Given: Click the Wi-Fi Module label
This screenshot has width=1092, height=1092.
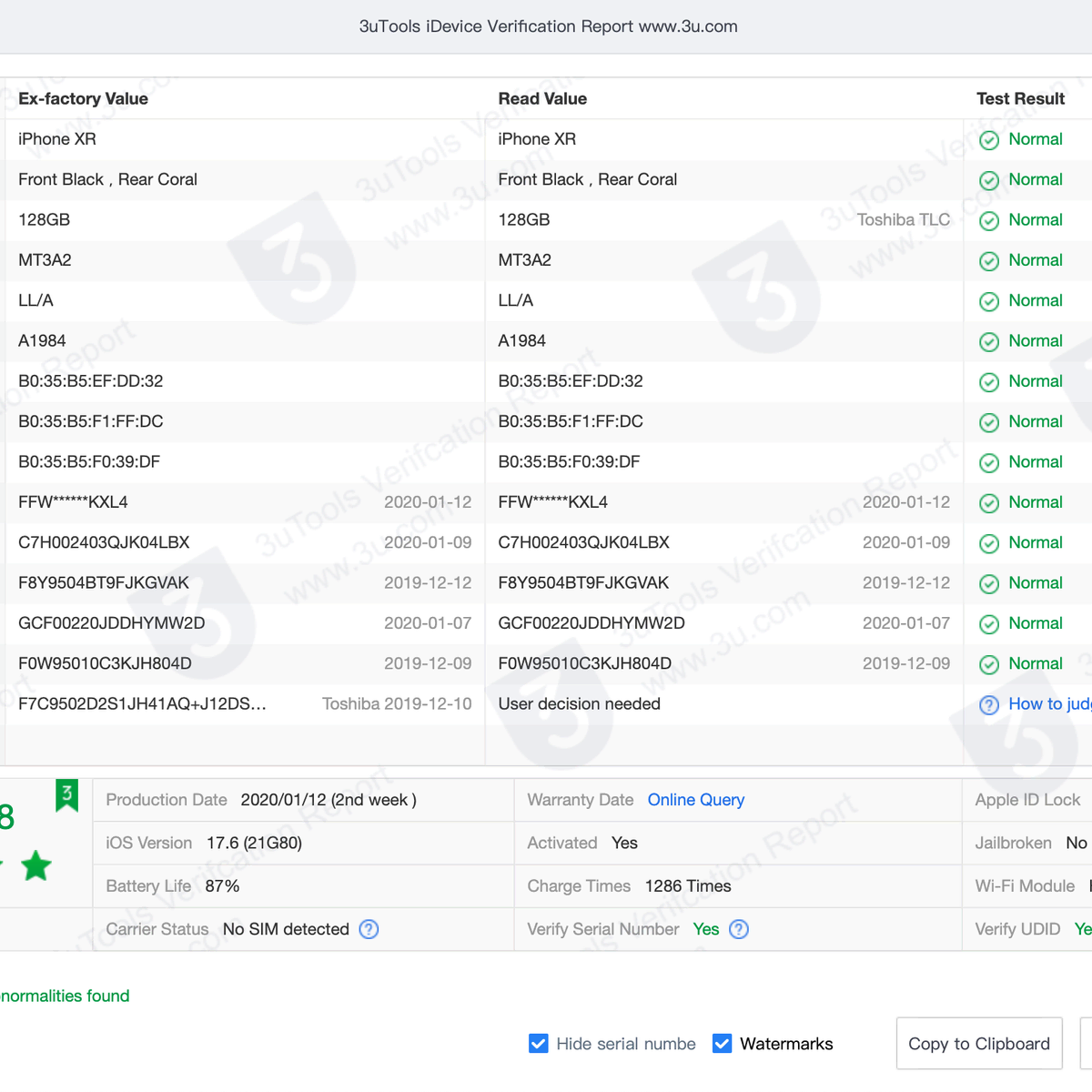Looking at the screenshot, I should (x=1025, y=885).
